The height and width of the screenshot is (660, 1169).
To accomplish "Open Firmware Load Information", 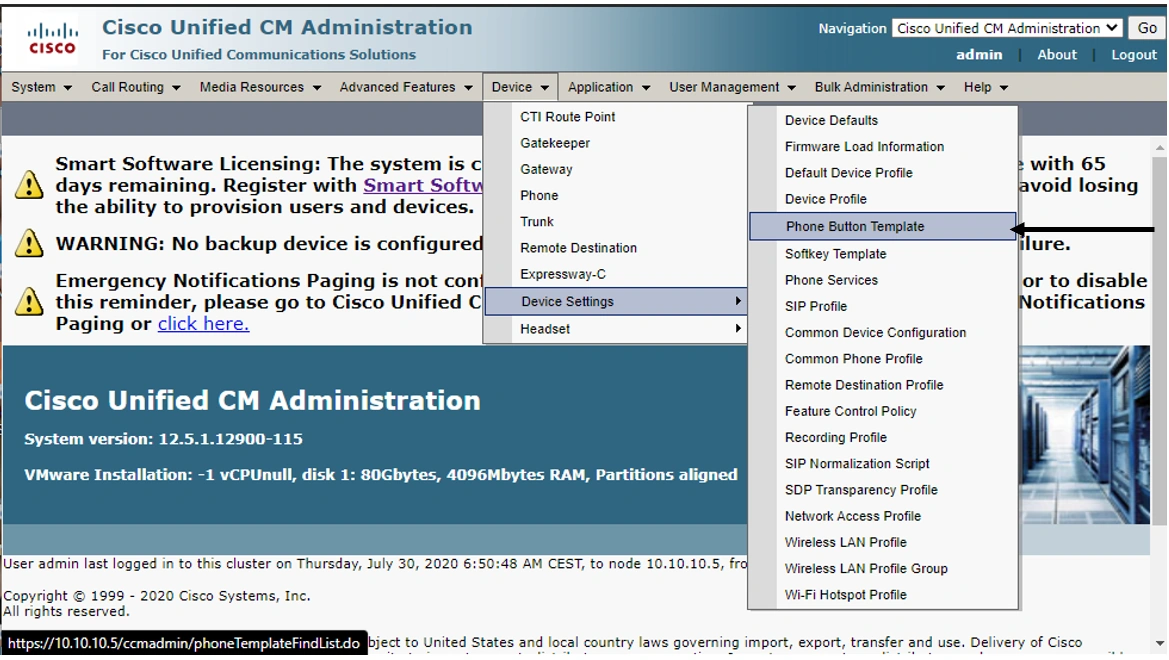I will [x=883, y=147].
